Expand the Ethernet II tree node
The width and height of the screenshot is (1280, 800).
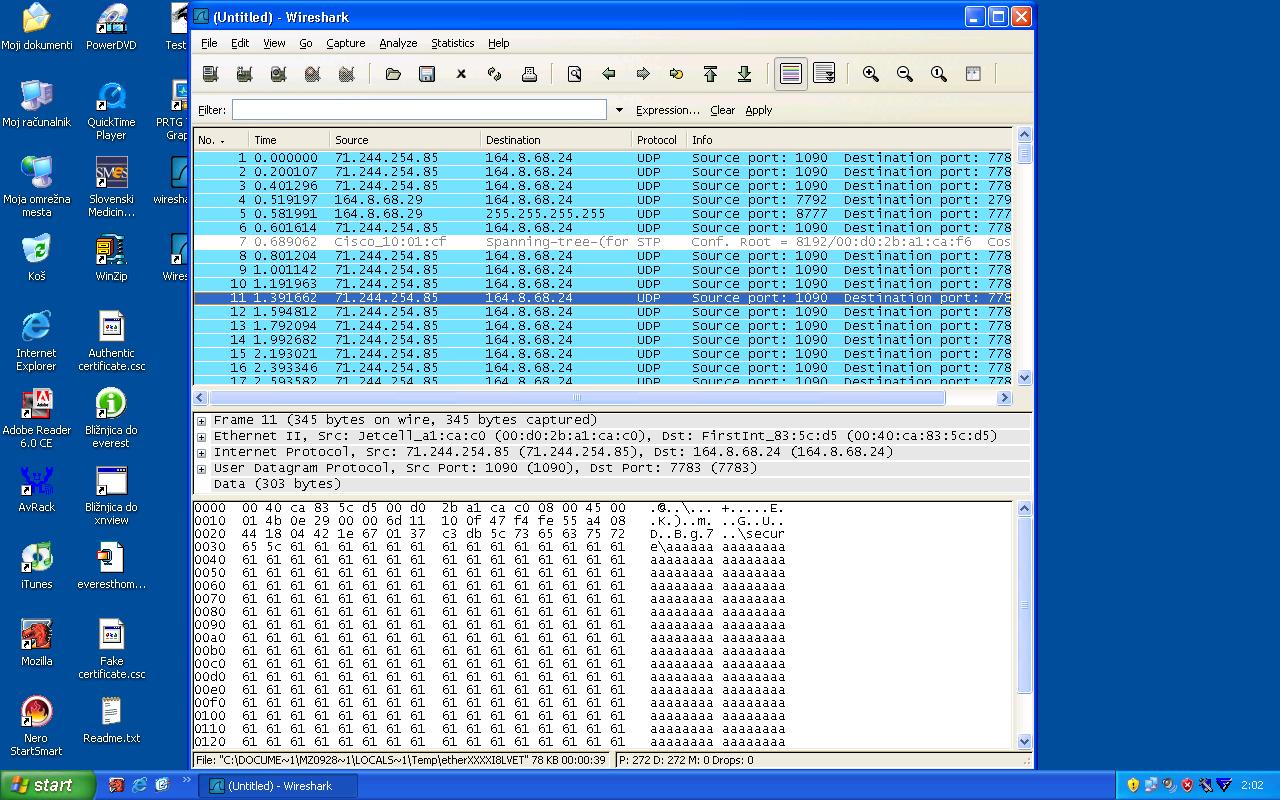(x=202, y=437)
